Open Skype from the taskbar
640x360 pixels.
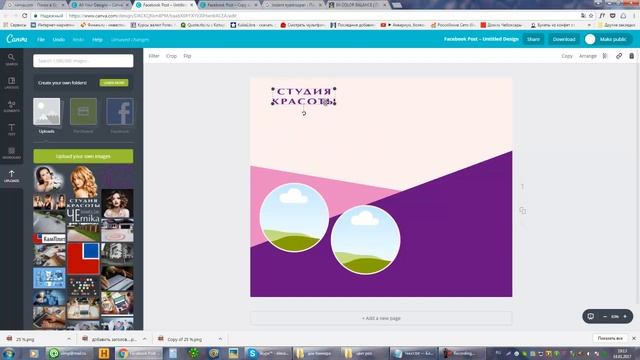(268, 353)
